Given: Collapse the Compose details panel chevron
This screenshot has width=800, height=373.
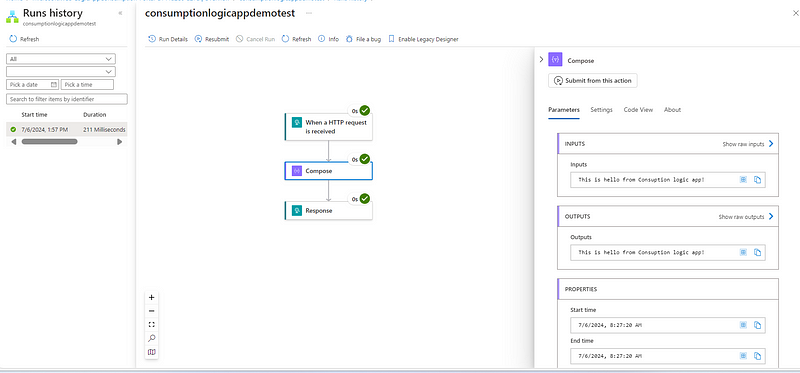Looking at the screenshot, I should point(541,60).
